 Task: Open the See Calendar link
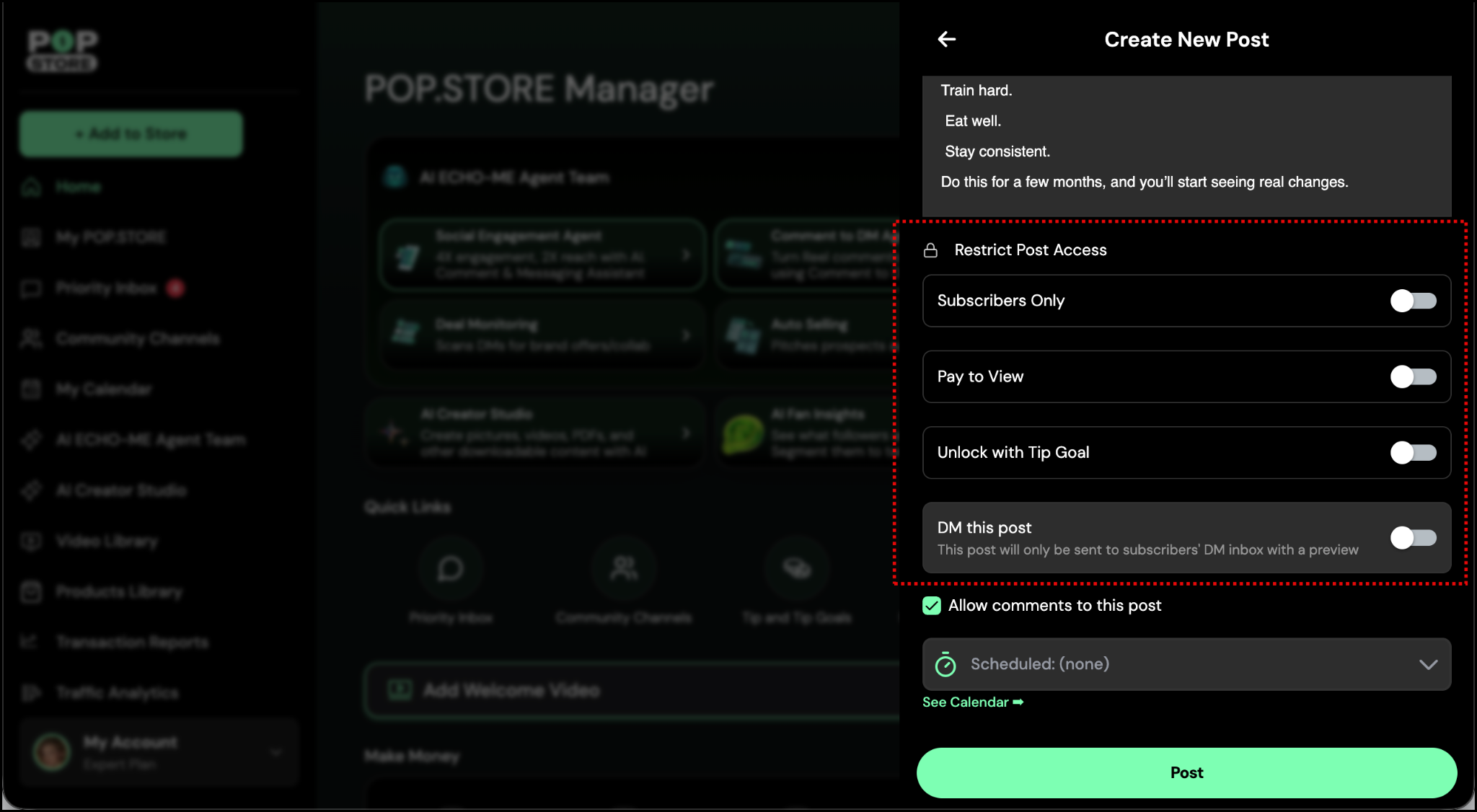972,702
